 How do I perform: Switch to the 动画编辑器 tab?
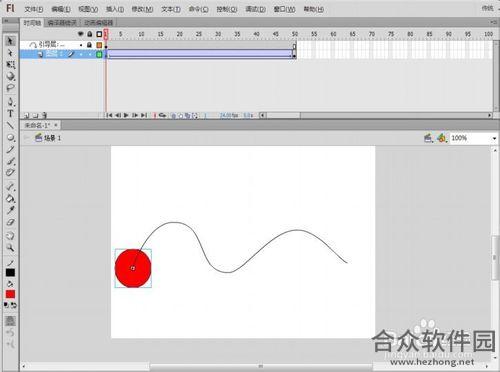[x=98, y=23]
